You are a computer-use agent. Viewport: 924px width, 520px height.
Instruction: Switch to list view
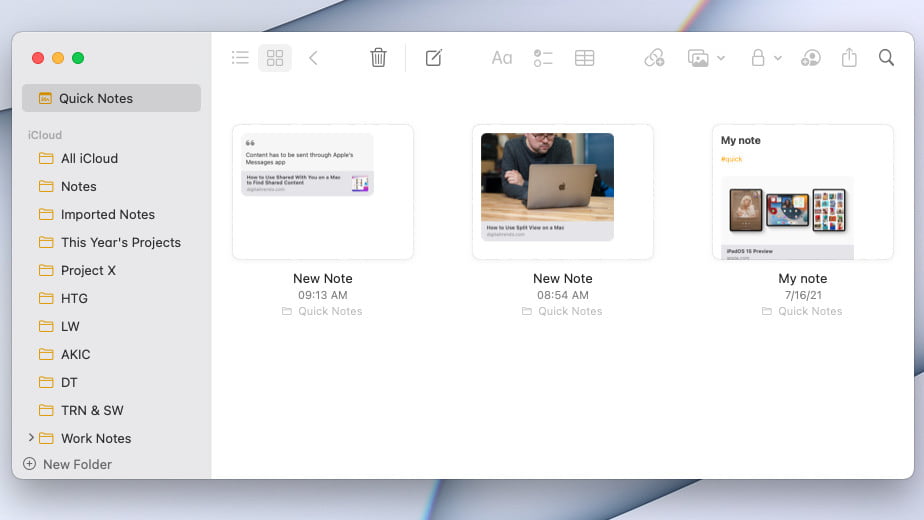(240, 58)
